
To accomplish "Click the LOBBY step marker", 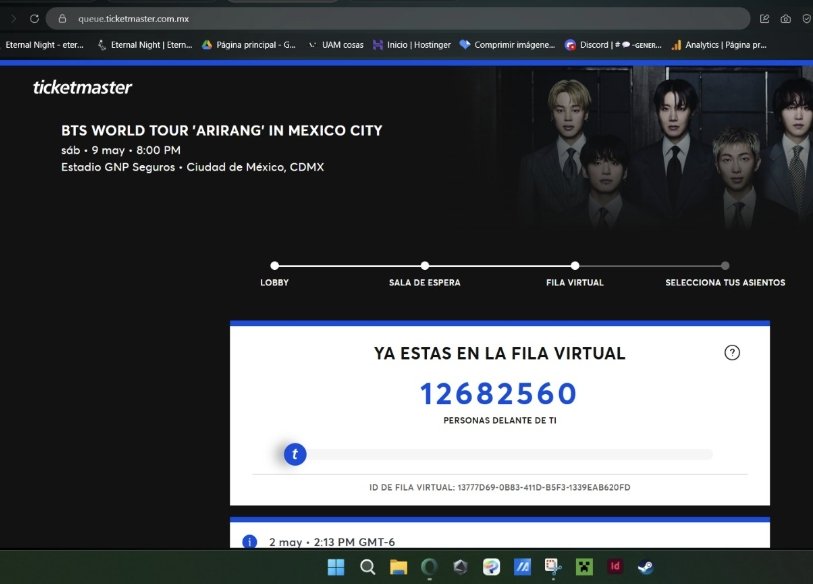I will tap(274, 266).
